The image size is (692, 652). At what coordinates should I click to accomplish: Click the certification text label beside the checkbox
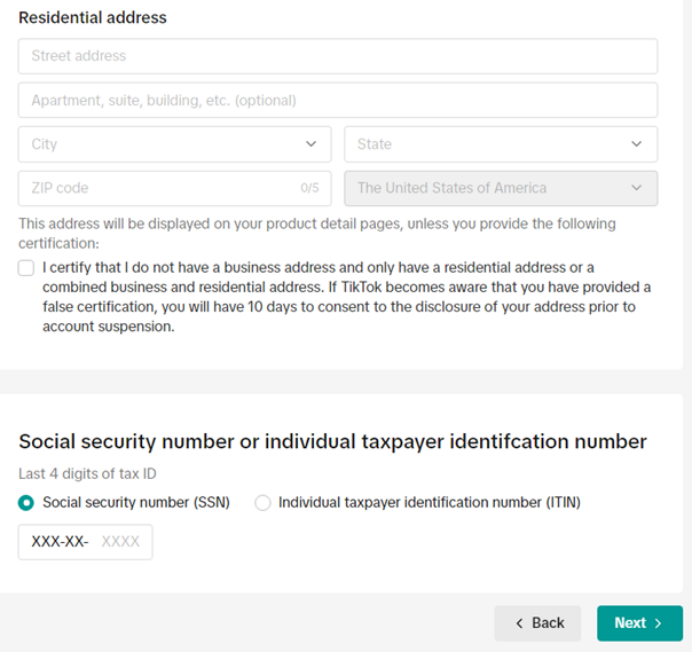(x=346, y=297)
